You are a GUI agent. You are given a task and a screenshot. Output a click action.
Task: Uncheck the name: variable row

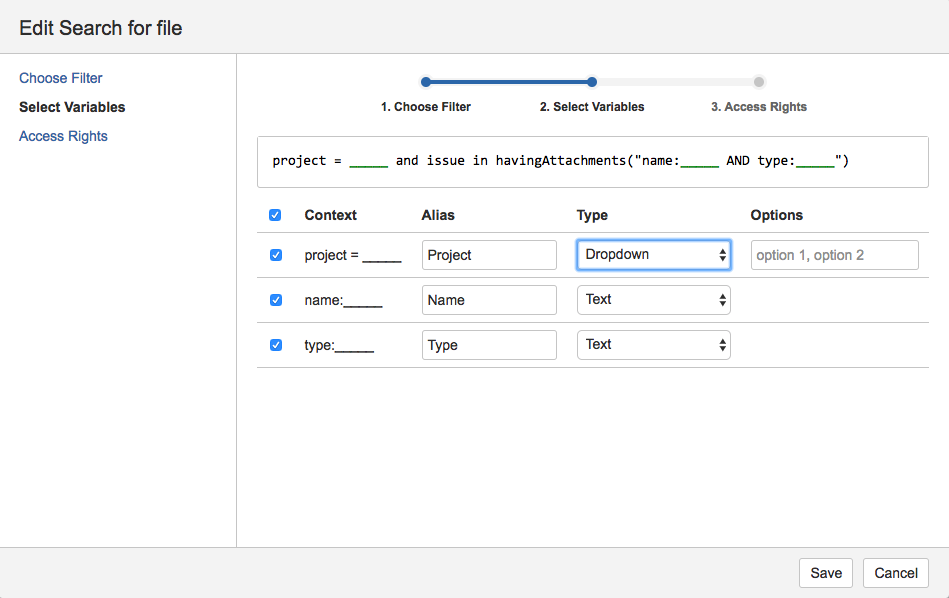(275, 300)
